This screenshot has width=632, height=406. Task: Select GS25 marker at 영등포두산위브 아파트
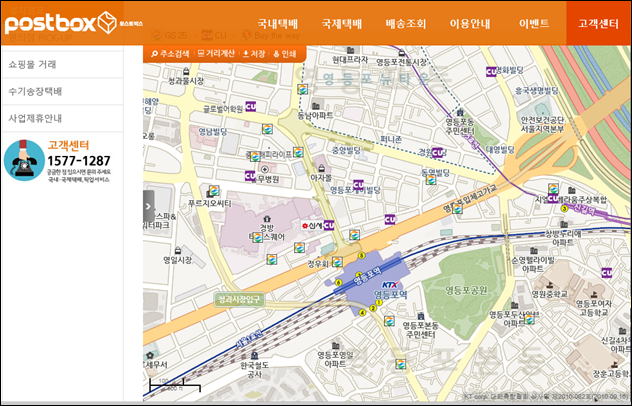coord(529,319)
